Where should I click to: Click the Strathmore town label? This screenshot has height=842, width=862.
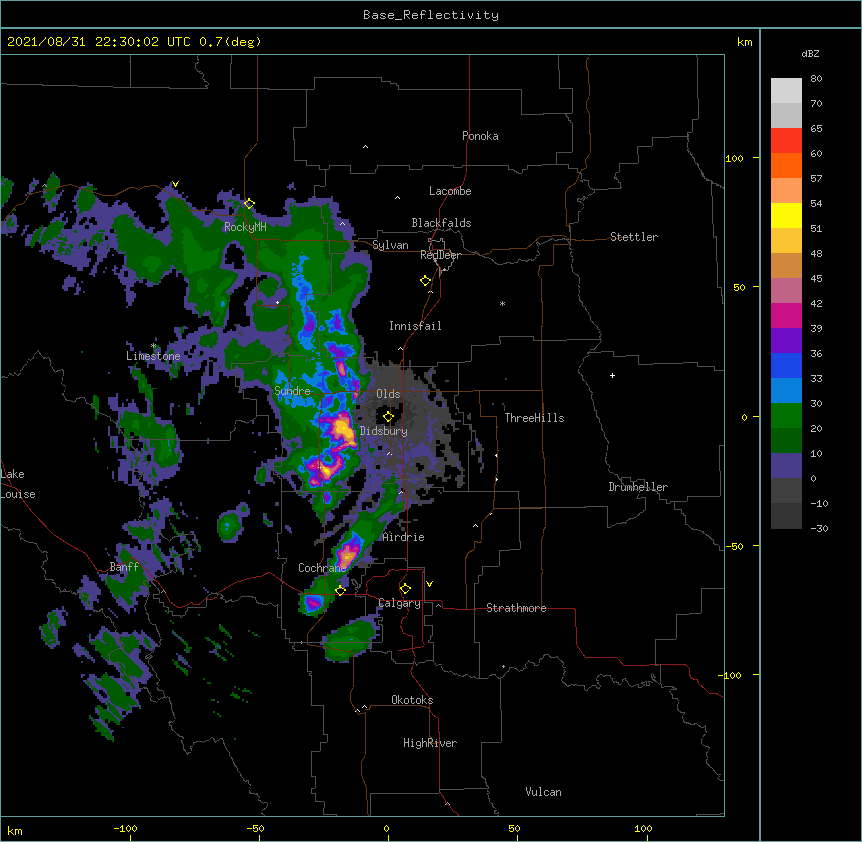click(516, 608)
